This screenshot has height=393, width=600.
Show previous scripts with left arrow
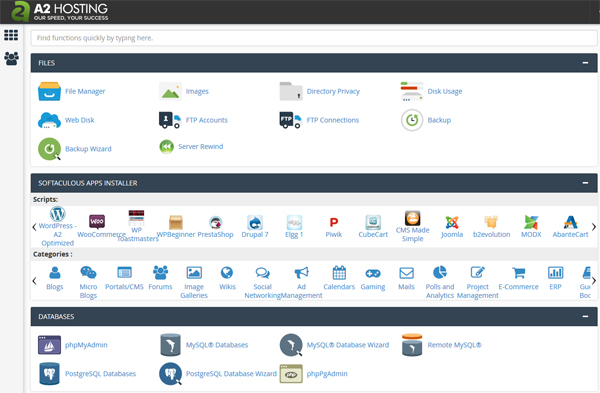(x=34, y=227)
